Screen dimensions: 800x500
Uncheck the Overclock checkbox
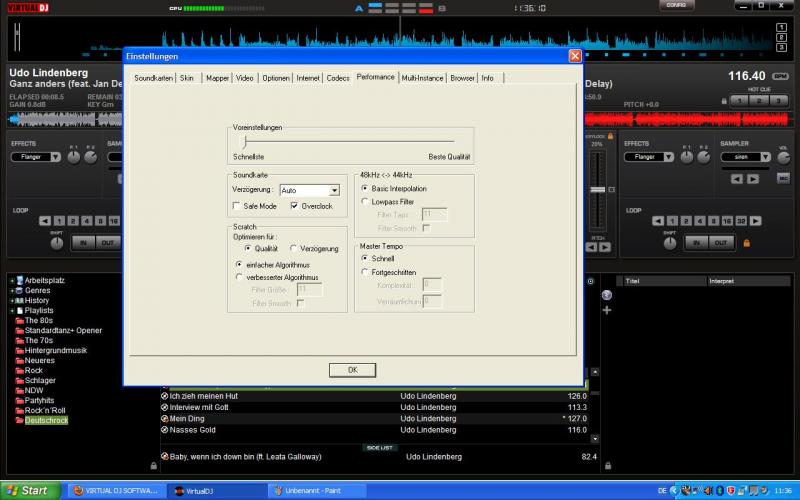(x=294, y=206)
